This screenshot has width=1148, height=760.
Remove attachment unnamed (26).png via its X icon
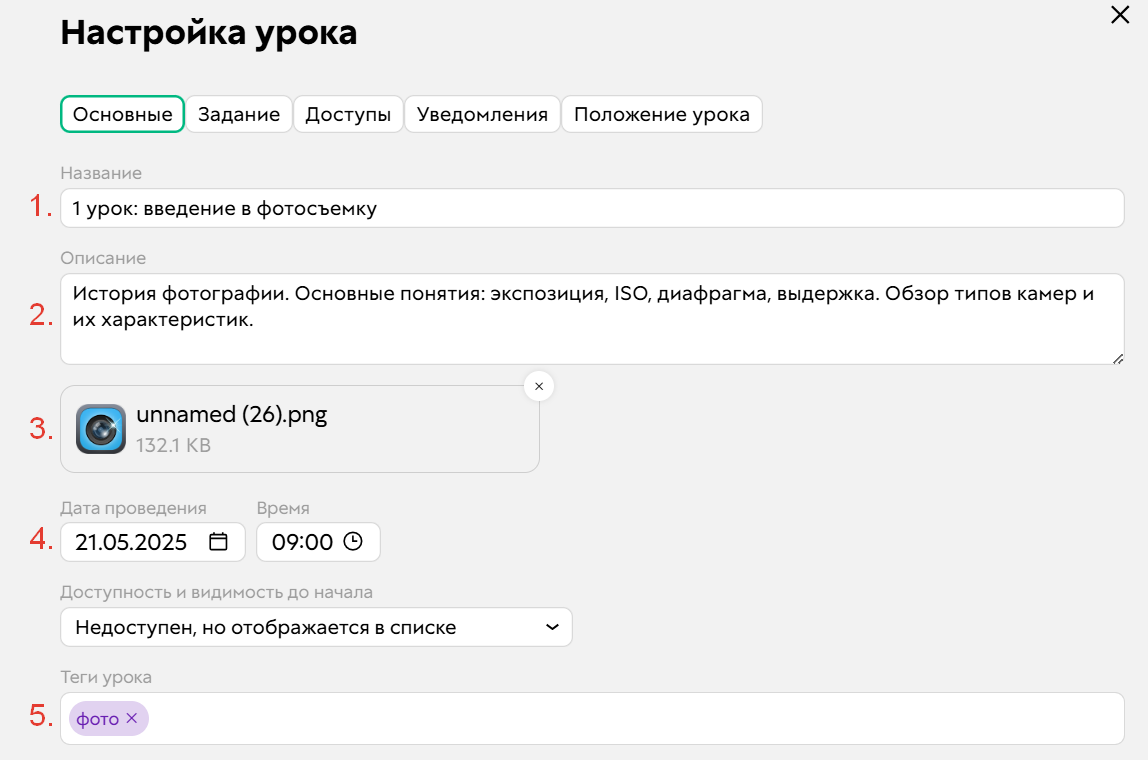pos(538,386)
